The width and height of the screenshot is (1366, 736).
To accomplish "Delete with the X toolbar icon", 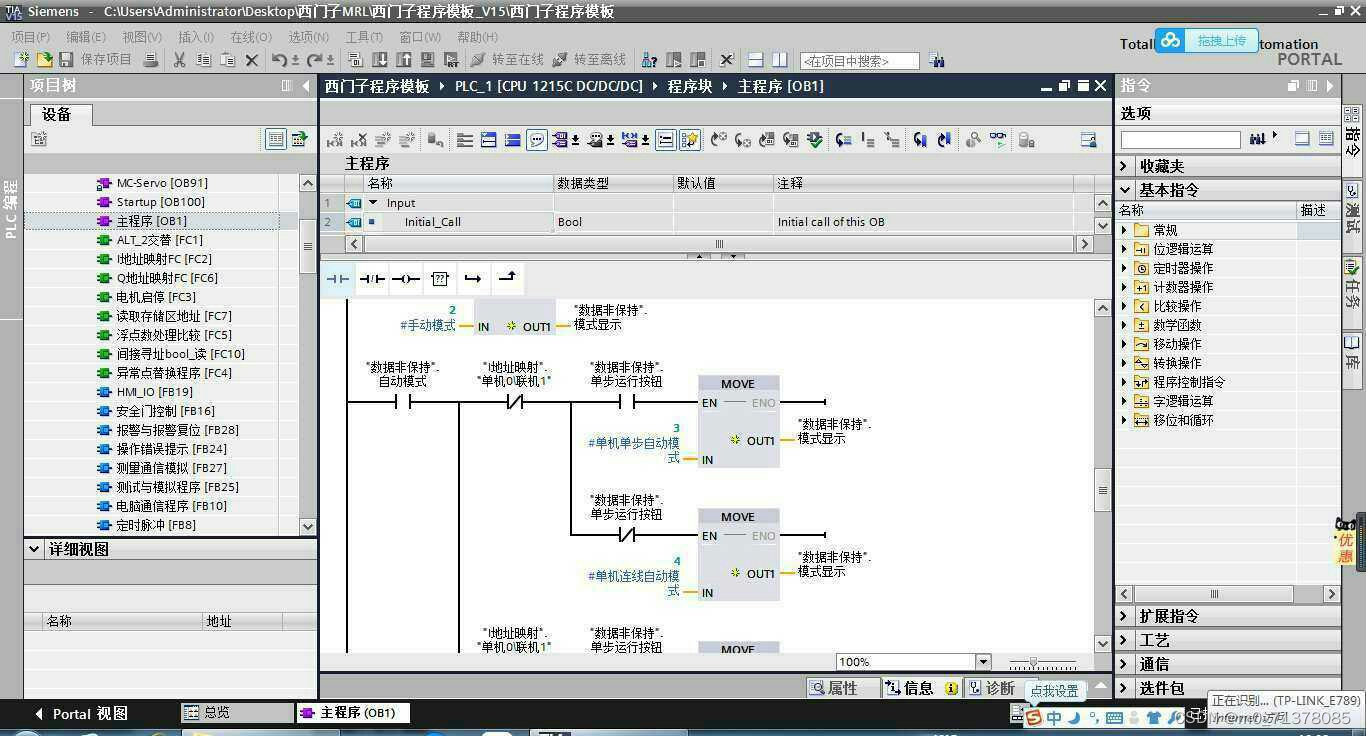I will coord(252,60).
